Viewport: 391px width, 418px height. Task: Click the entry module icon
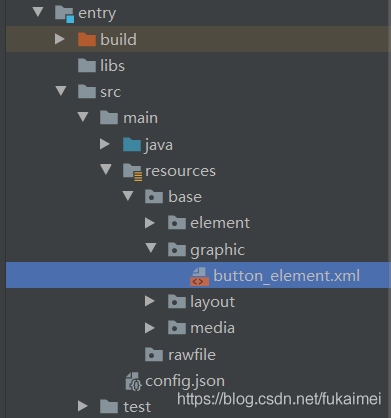[x=64, y=14]
